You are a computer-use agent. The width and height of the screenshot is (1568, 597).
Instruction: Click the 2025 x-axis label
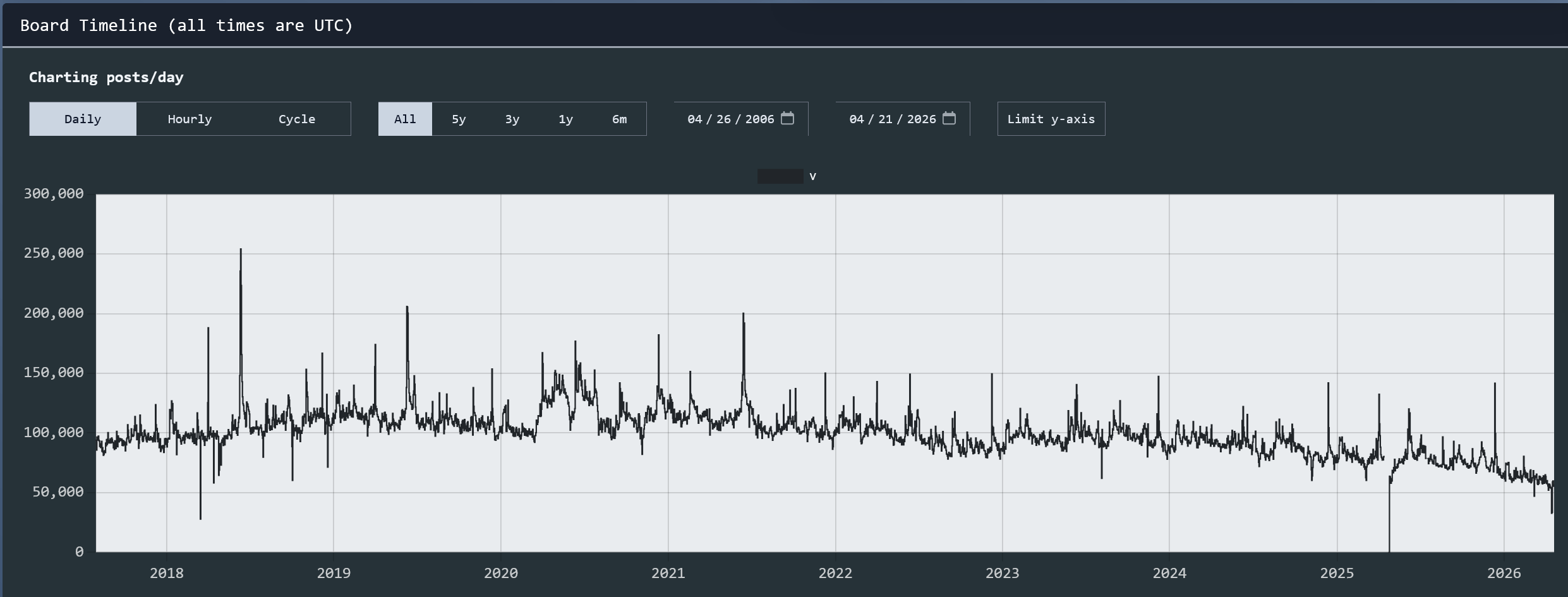[1337, 573]
